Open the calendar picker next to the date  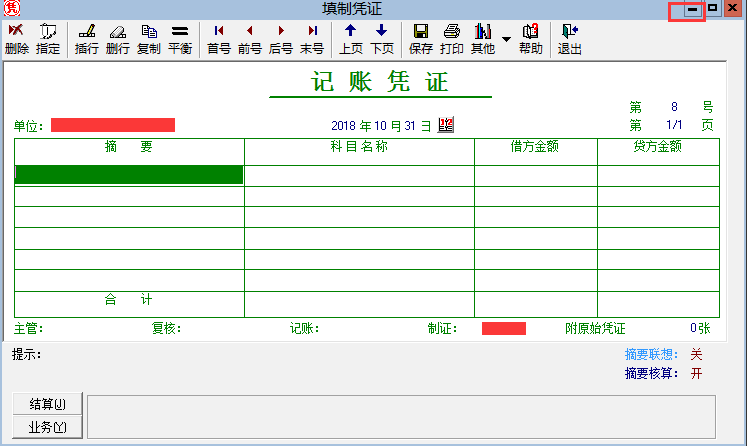click(x=446, y=125)
